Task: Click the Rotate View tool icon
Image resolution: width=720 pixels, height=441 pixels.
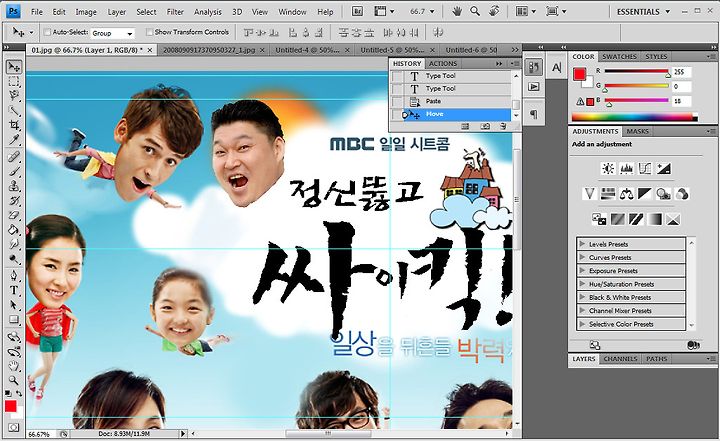Action: 494,11
